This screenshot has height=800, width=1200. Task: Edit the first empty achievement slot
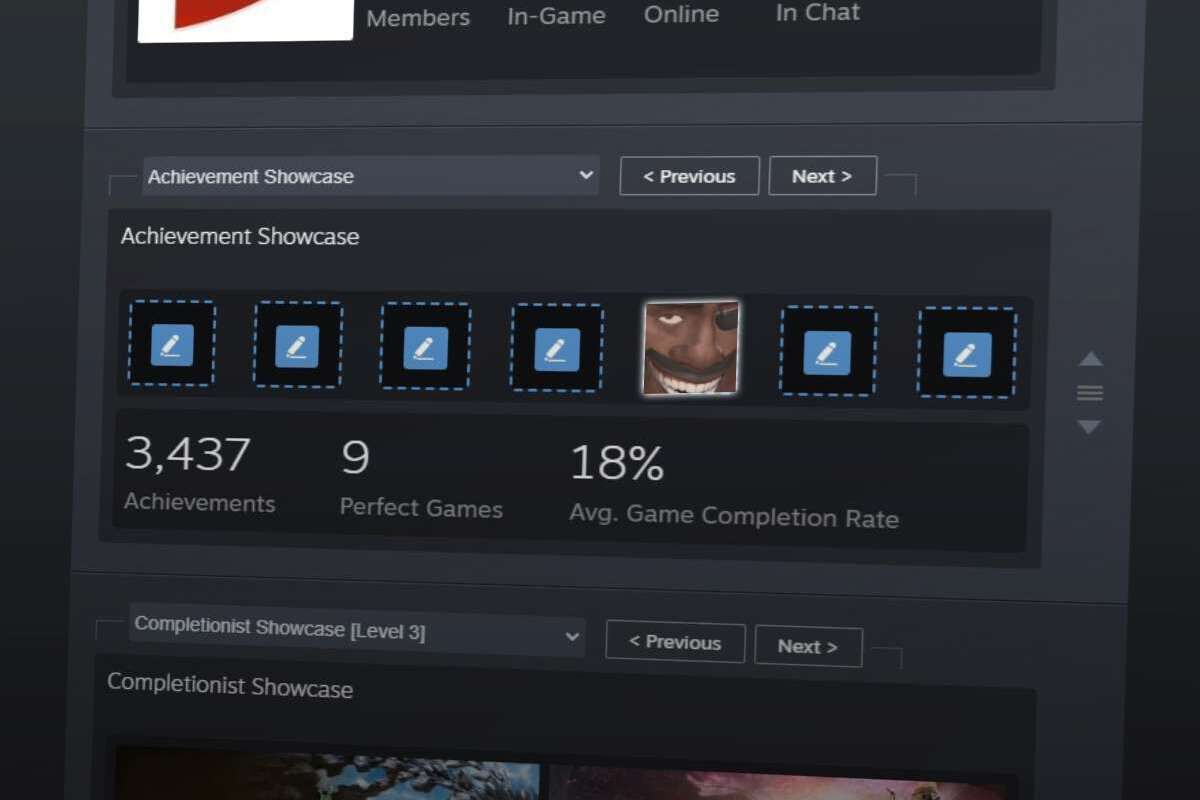(x=172, y=343)
